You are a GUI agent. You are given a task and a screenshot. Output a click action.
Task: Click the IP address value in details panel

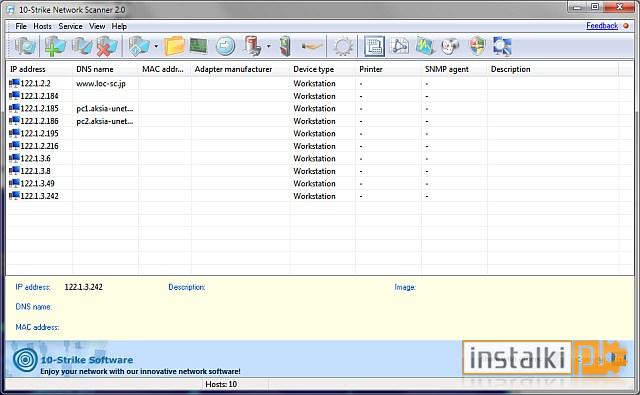pyautogui.click(x=84, y=287)
